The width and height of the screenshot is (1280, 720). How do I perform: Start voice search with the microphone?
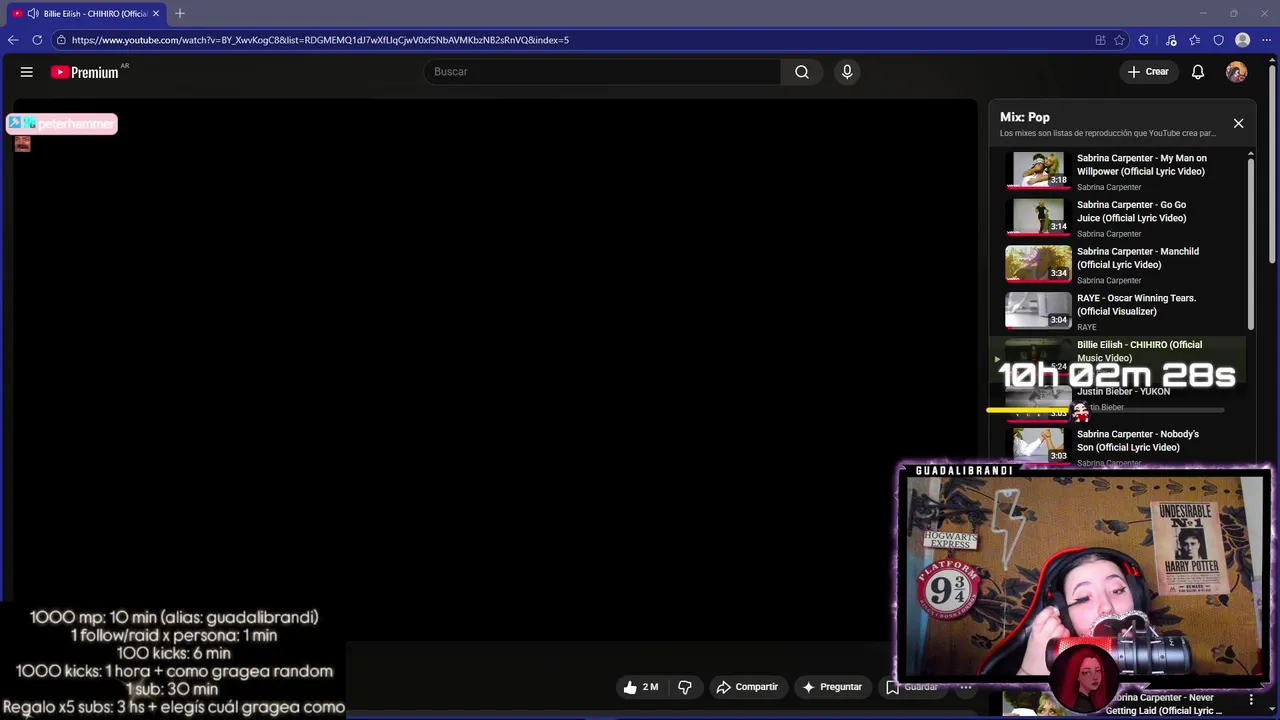[x=847, y=72]
